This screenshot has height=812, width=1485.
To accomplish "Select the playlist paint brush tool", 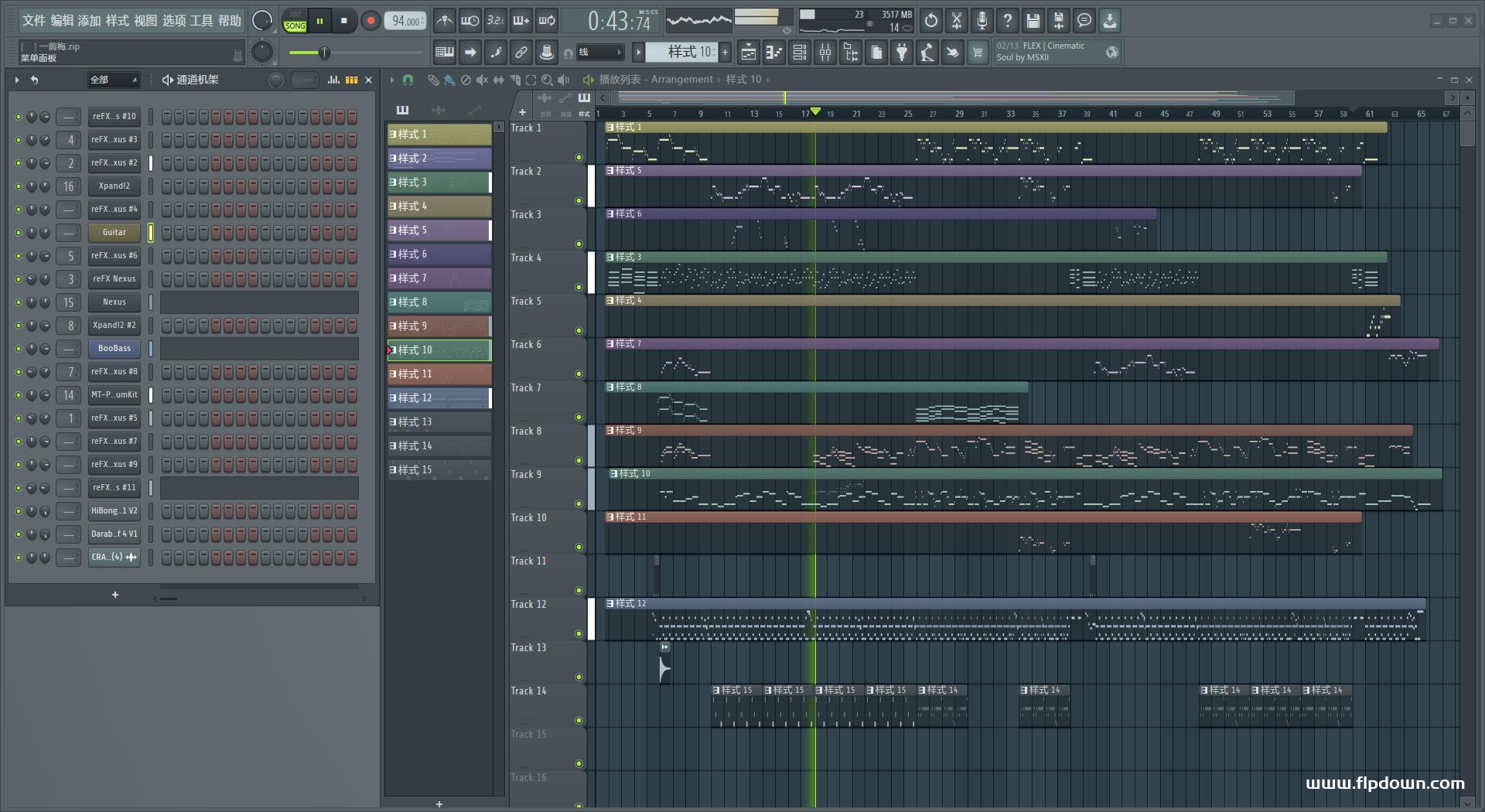I will click(449, 80).
